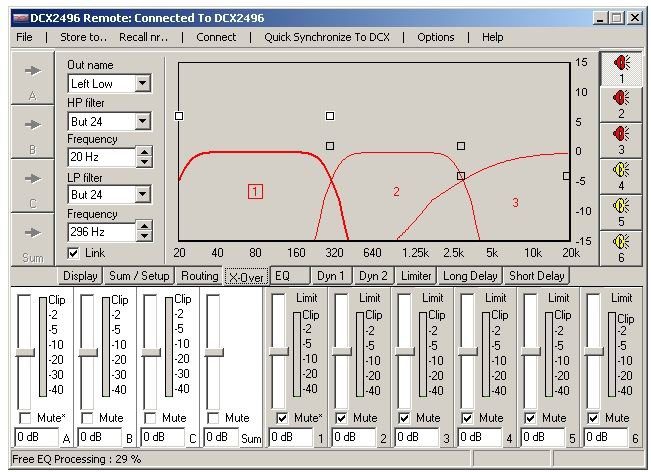Click the Free EQ Processing status text
The width and height of the screenshot is (651, 472).
coord(76,459)
